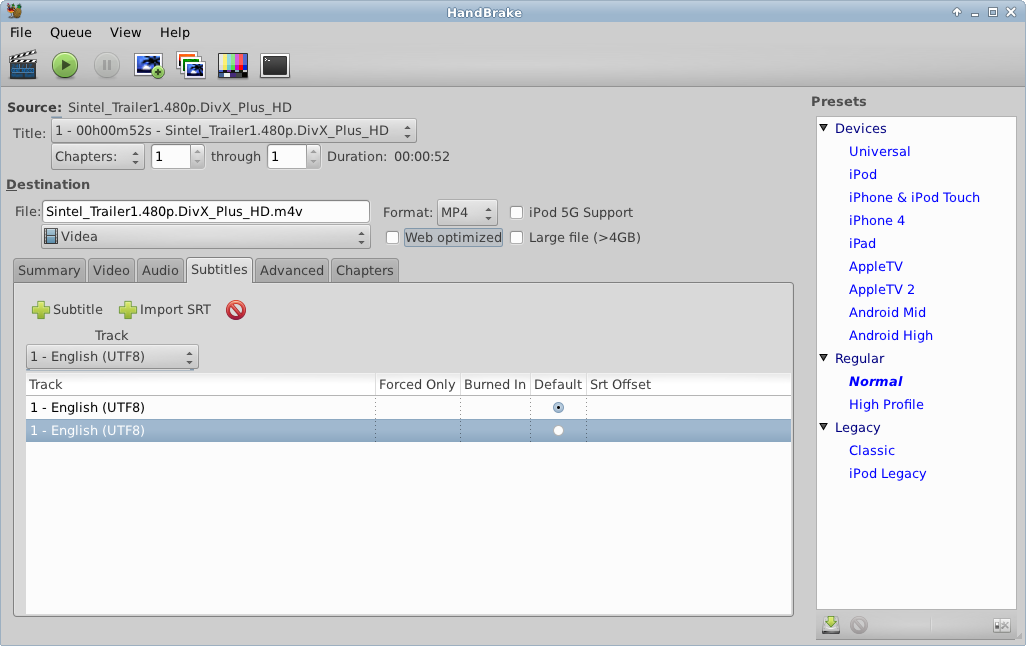Select the iPhone & iPod Touch preset
The width and height of the screenshot is (1026, 646).
click(x=914, y=197)
